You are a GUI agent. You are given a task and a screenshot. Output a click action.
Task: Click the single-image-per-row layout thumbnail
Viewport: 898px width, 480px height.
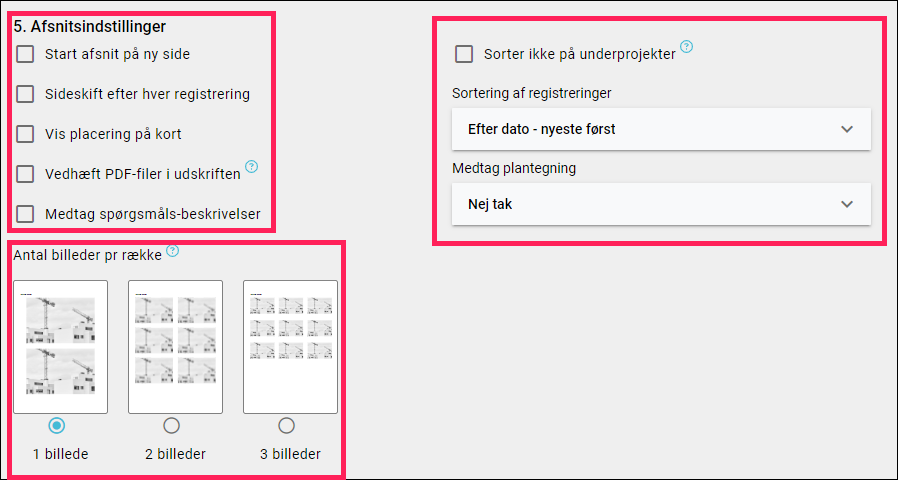click(61, 347)
